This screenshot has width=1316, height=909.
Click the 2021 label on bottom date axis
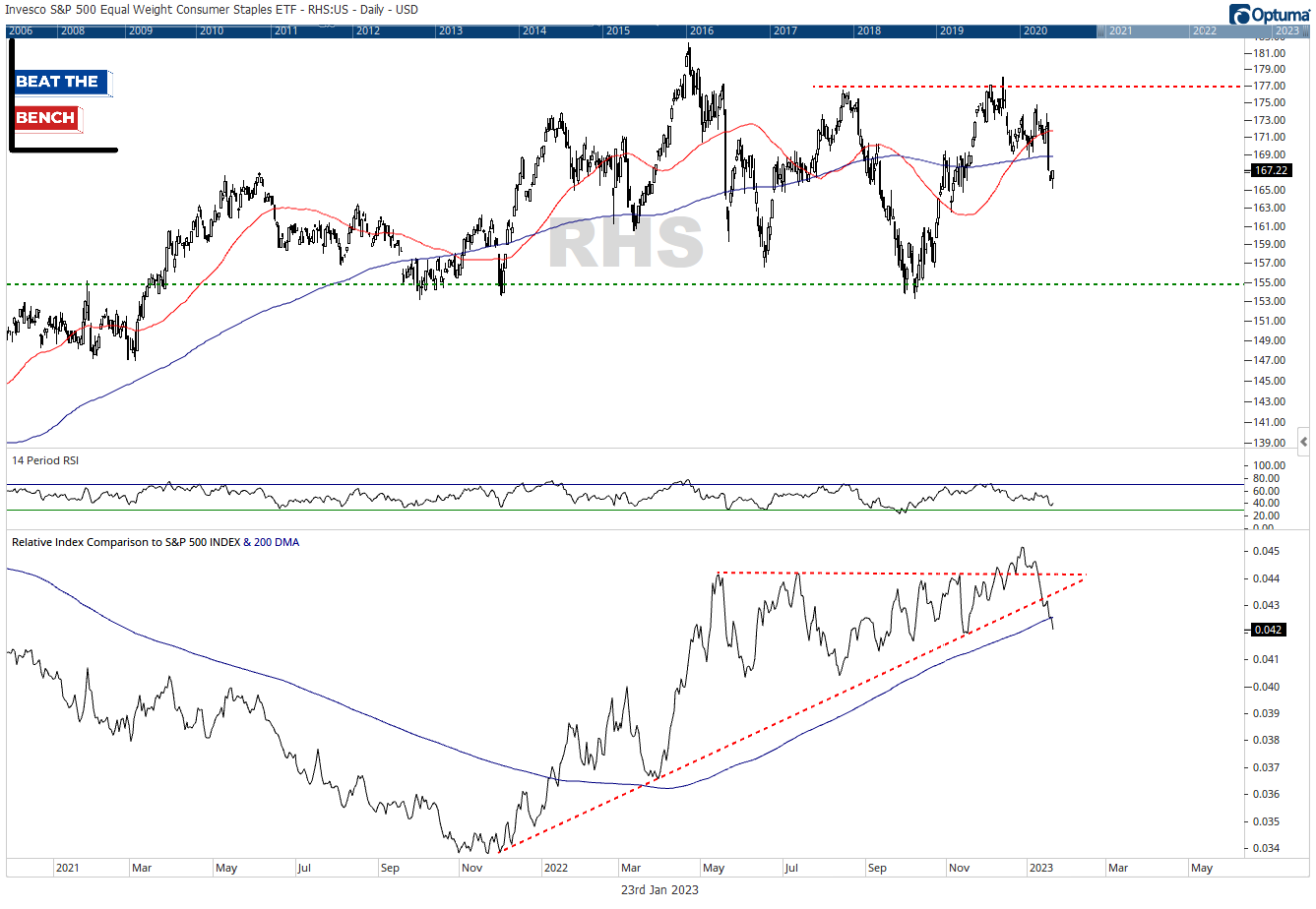tap(68, 868)
